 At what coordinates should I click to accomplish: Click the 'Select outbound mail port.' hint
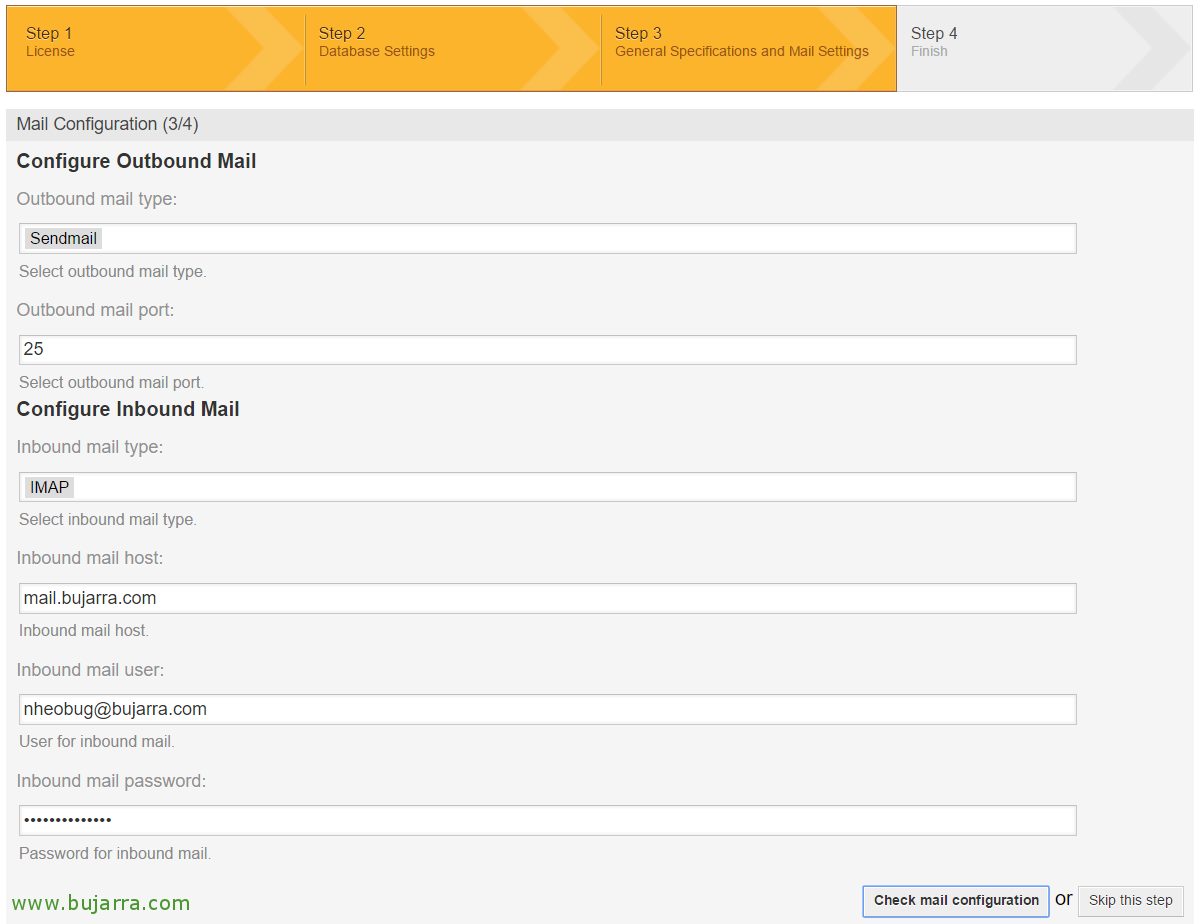pos(112,382)
